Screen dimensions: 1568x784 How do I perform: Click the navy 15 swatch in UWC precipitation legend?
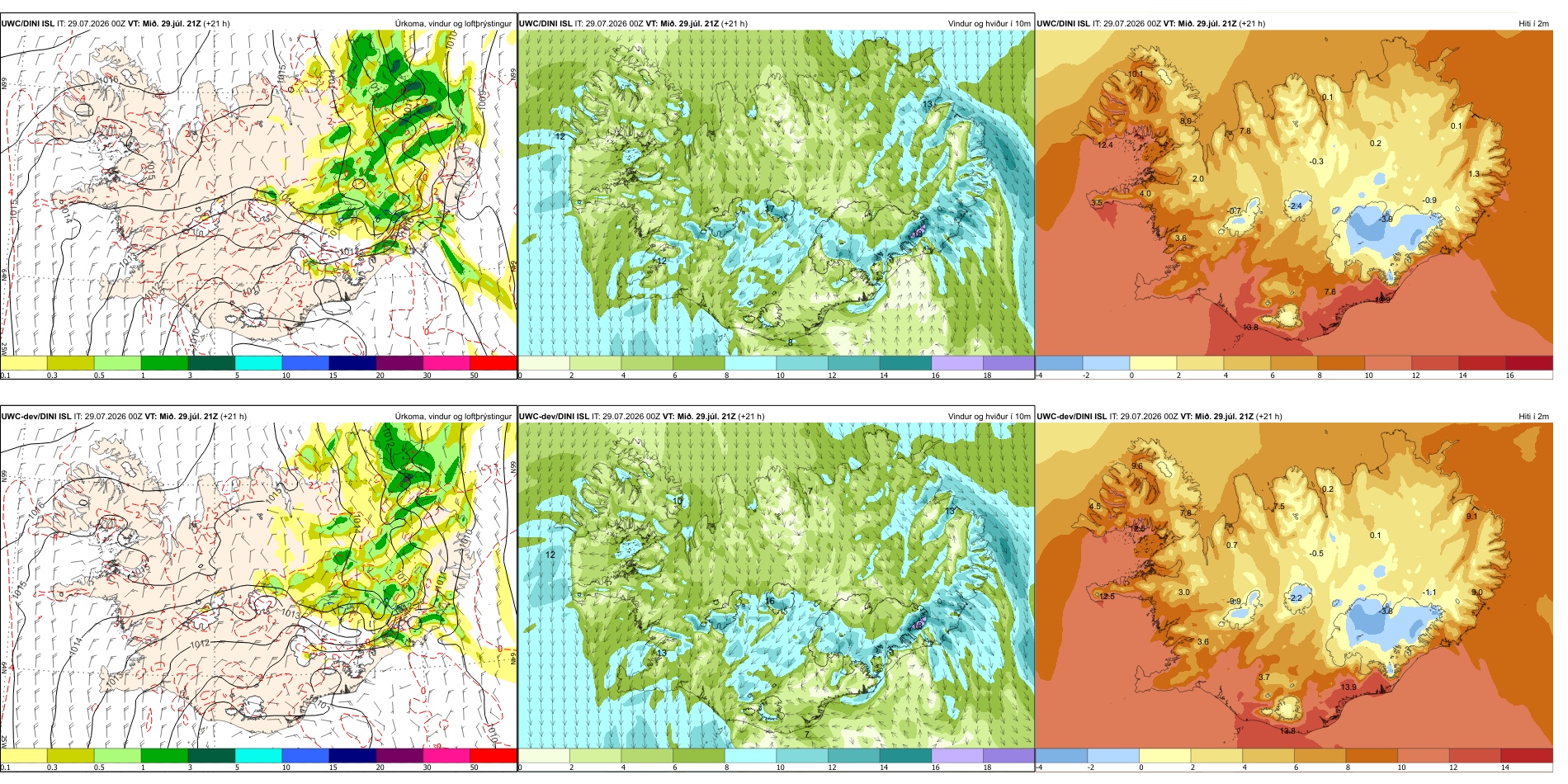click(352, 363)
